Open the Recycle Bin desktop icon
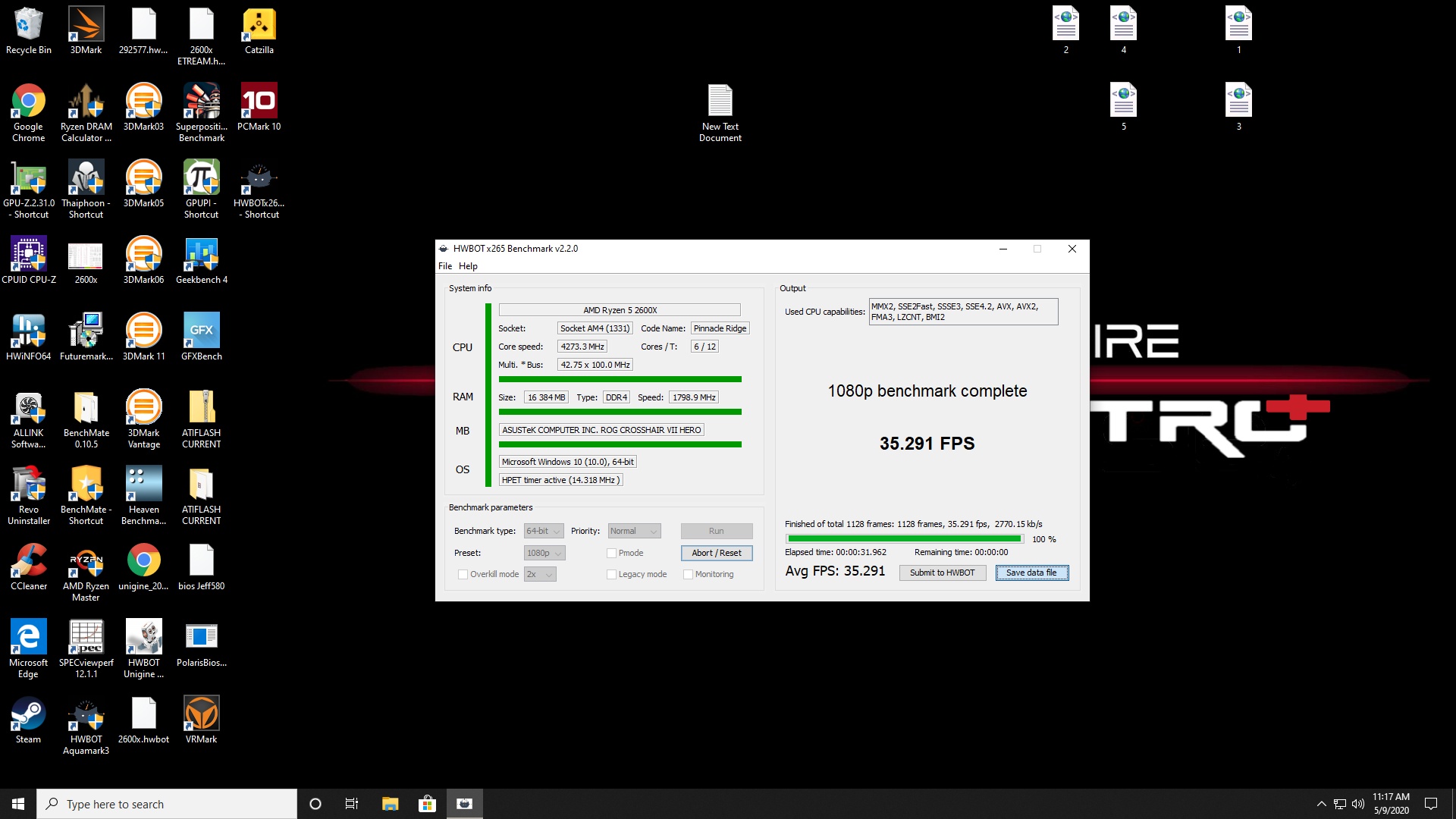Image resolution: width=1456 pixels, height=819 pixels. 29,31
